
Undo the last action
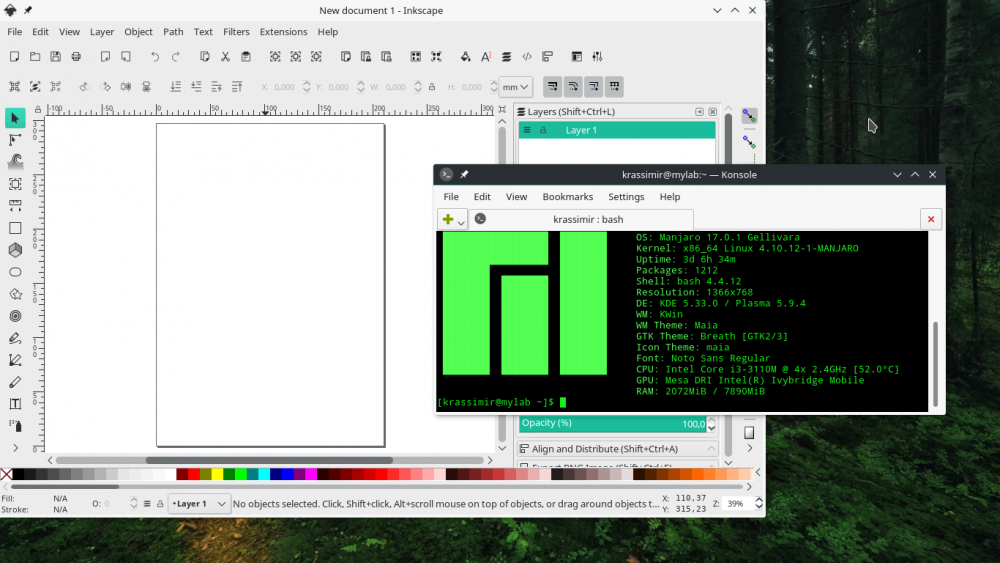[x=155, y=57]
